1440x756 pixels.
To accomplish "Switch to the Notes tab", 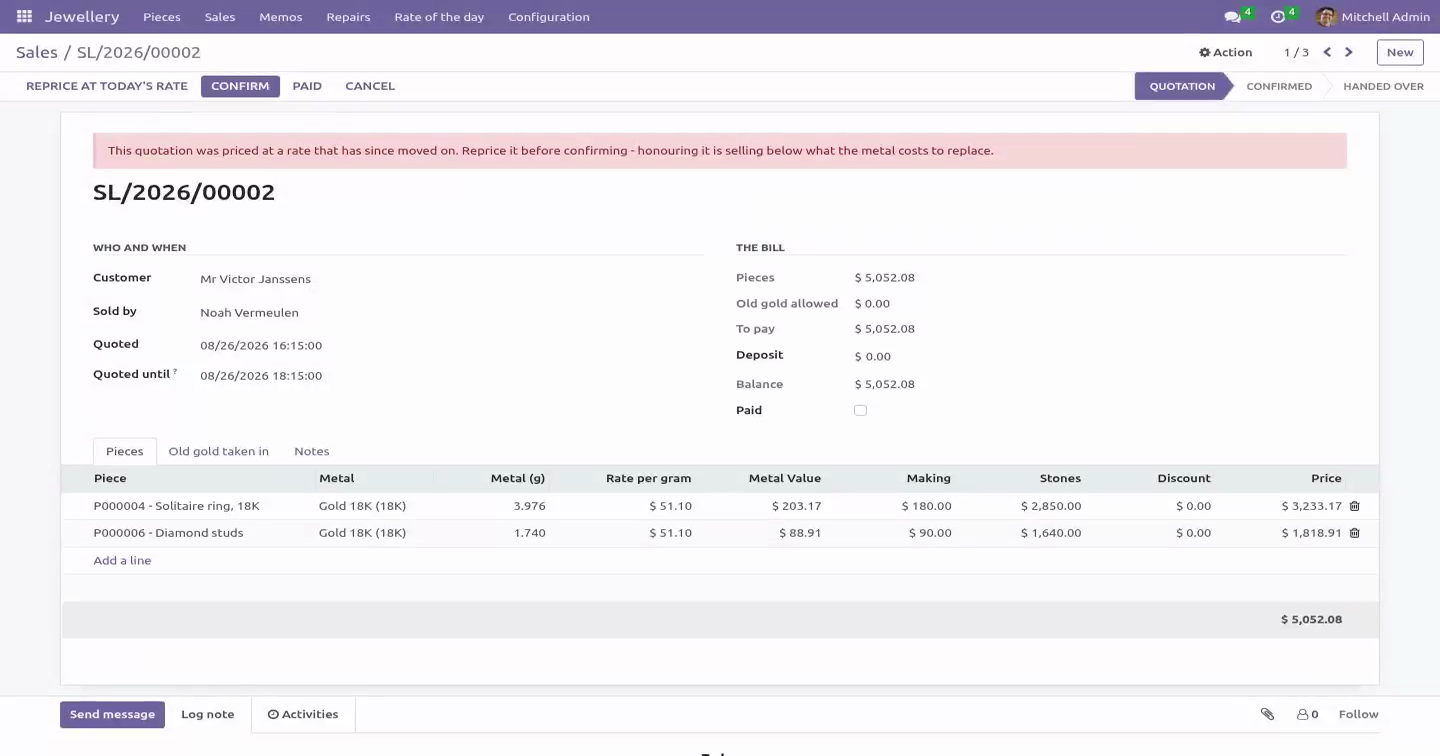I will click(x=312, y=451).
